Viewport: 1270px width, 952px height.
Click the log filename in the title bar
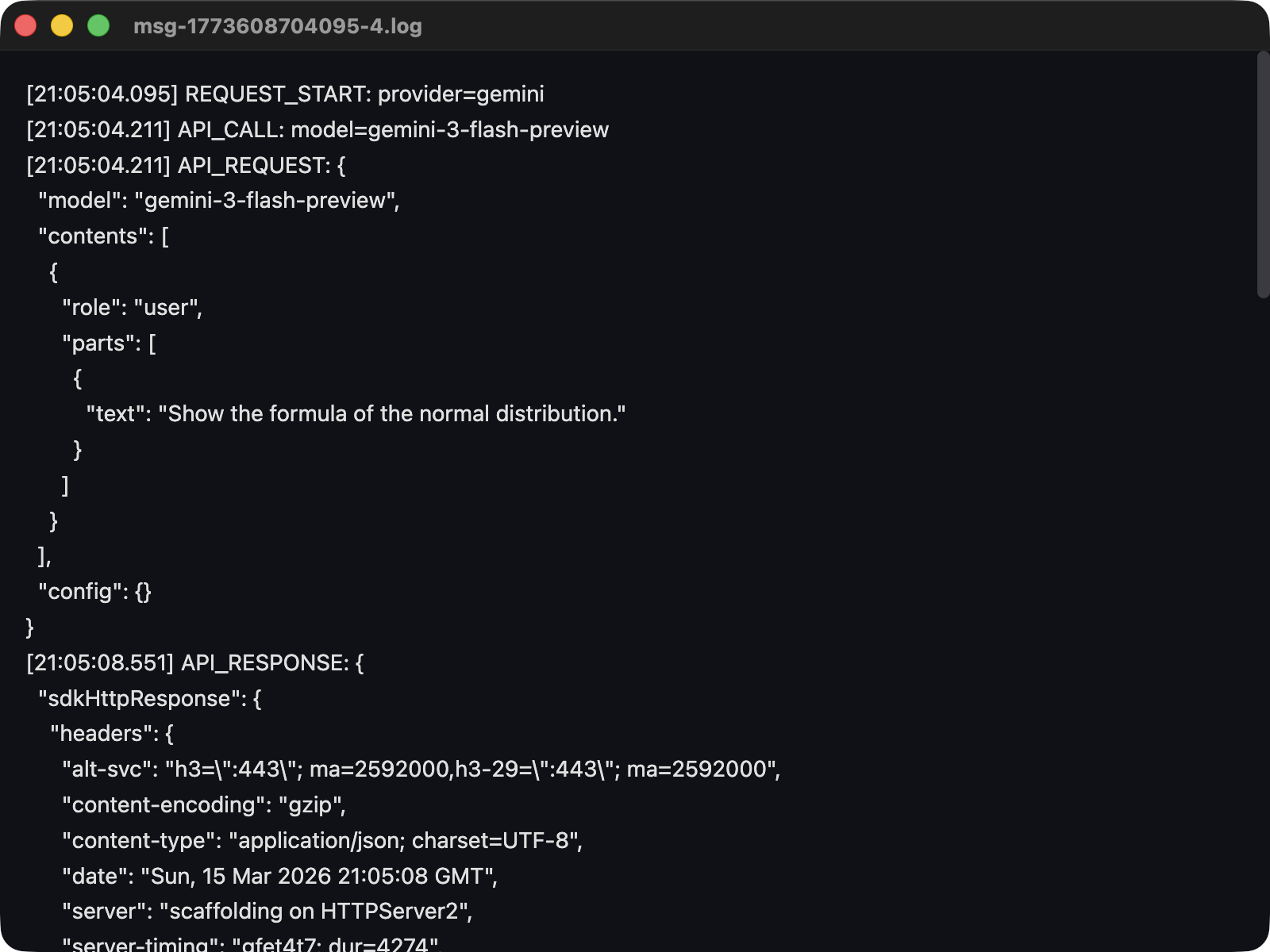277,26
